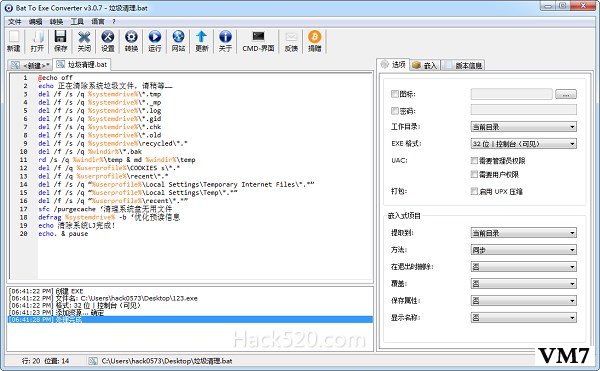600x371 pixels.
Task: Open the 语言 (Language) menu
Action: (x=98, y=21)
